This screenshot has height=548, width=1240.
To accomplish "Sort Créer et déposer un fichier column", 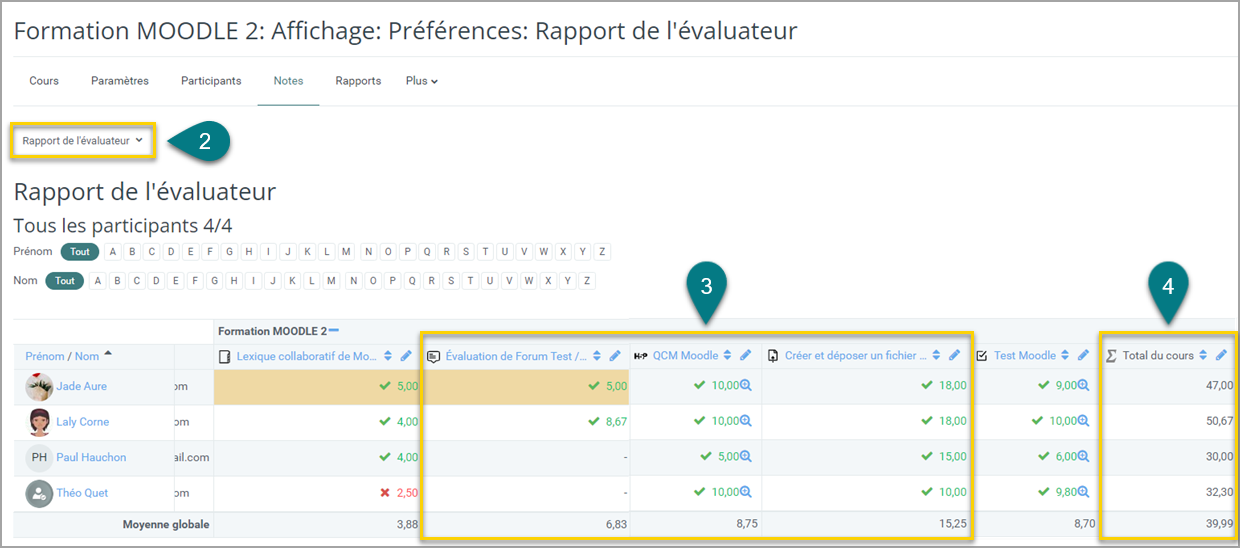I will [x=936, y=356].
